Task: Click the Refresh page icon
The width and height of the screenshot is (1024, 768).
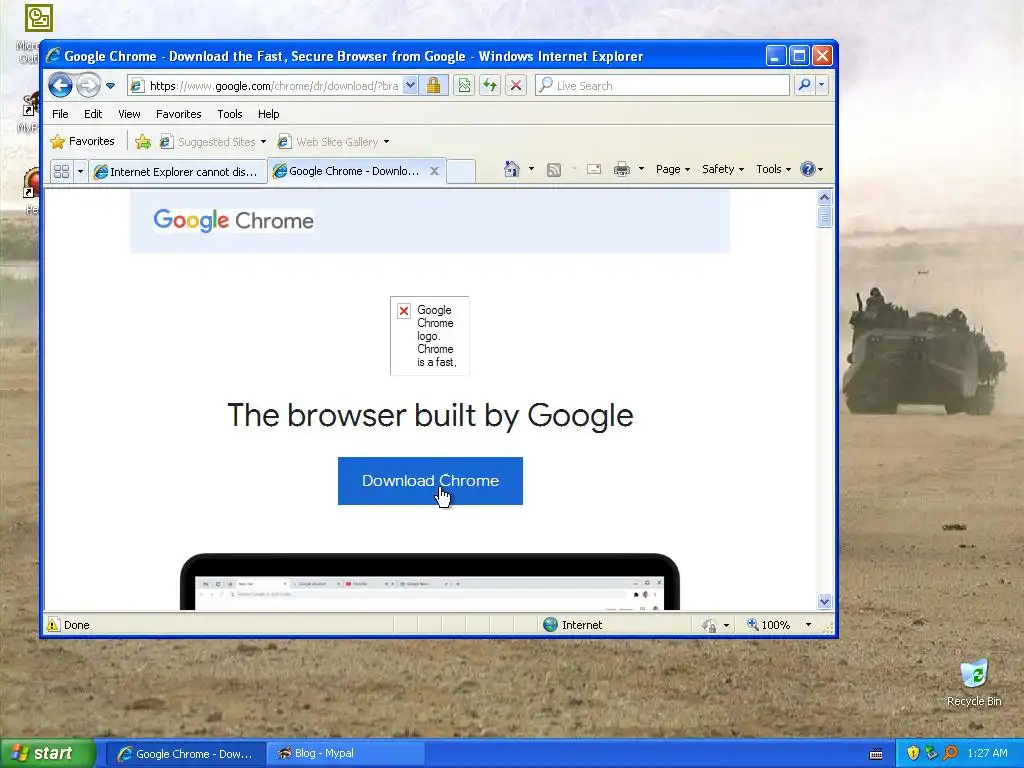Action: tap(490, 86)
